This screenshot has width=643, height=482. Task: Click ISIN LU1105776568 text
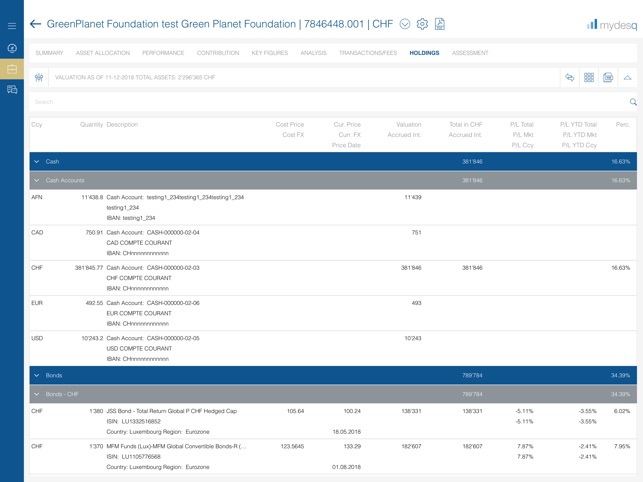click(x=134, y=457)
